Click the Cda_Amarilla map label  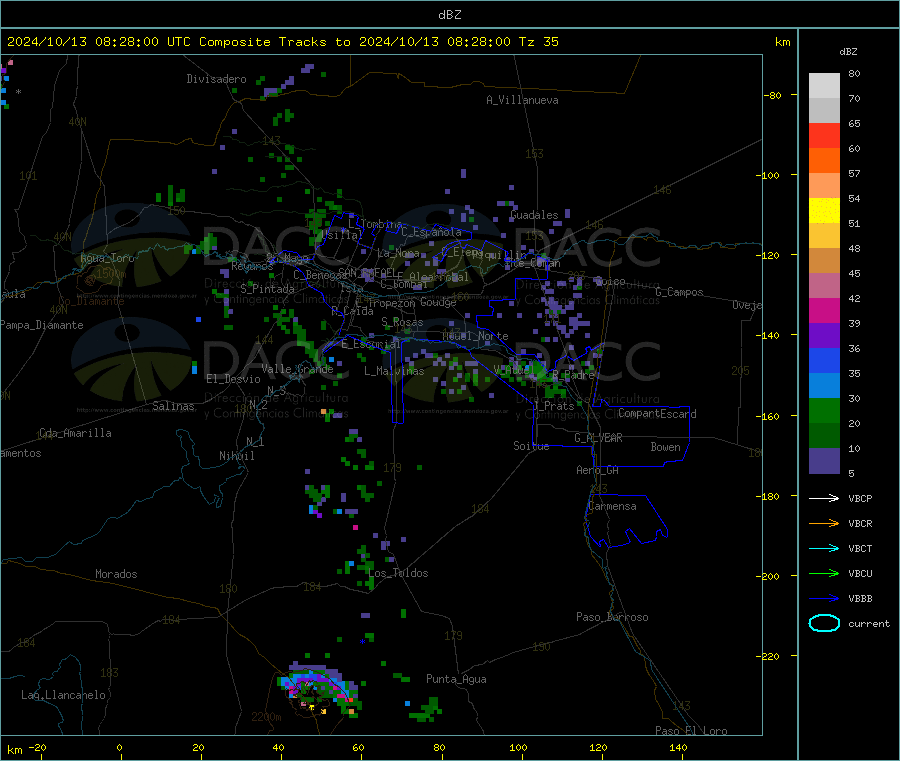(x=75, y=433)
